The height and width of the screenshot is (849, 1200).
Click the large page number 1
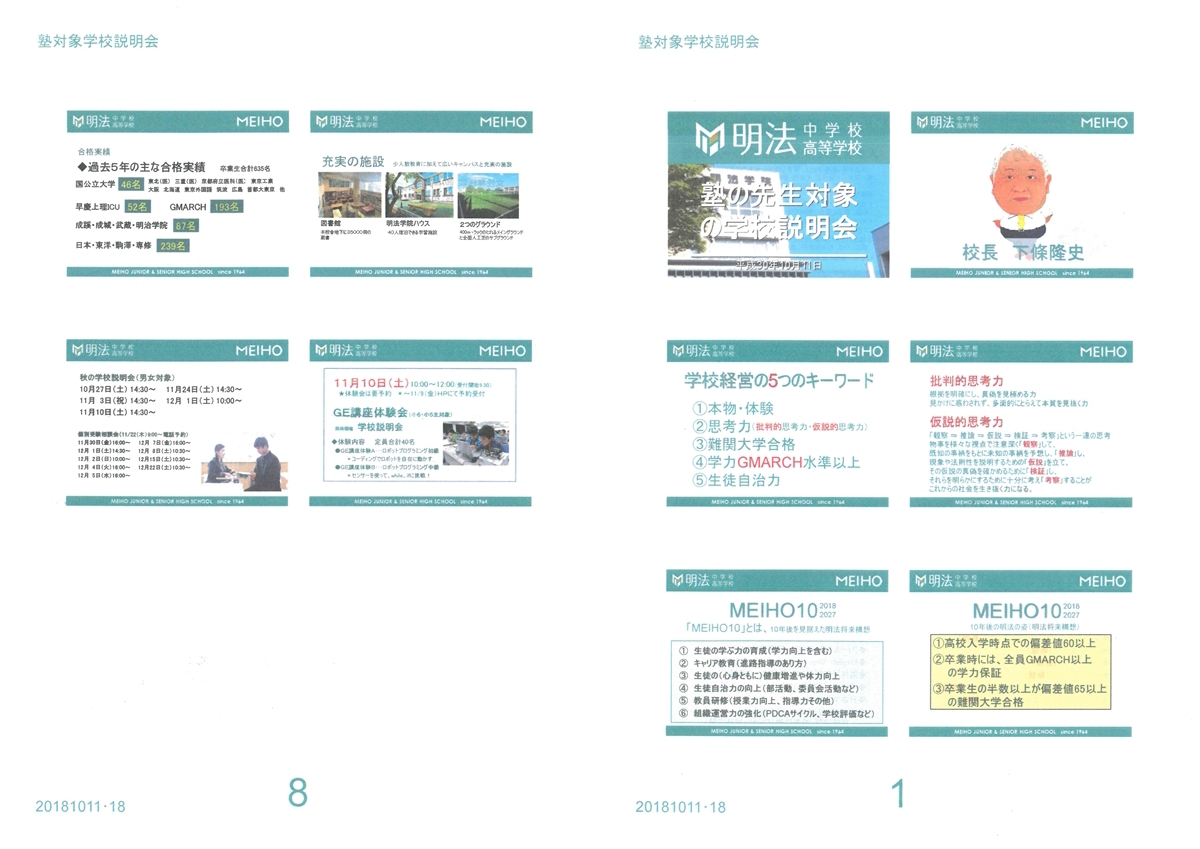(x=898, y=793)
